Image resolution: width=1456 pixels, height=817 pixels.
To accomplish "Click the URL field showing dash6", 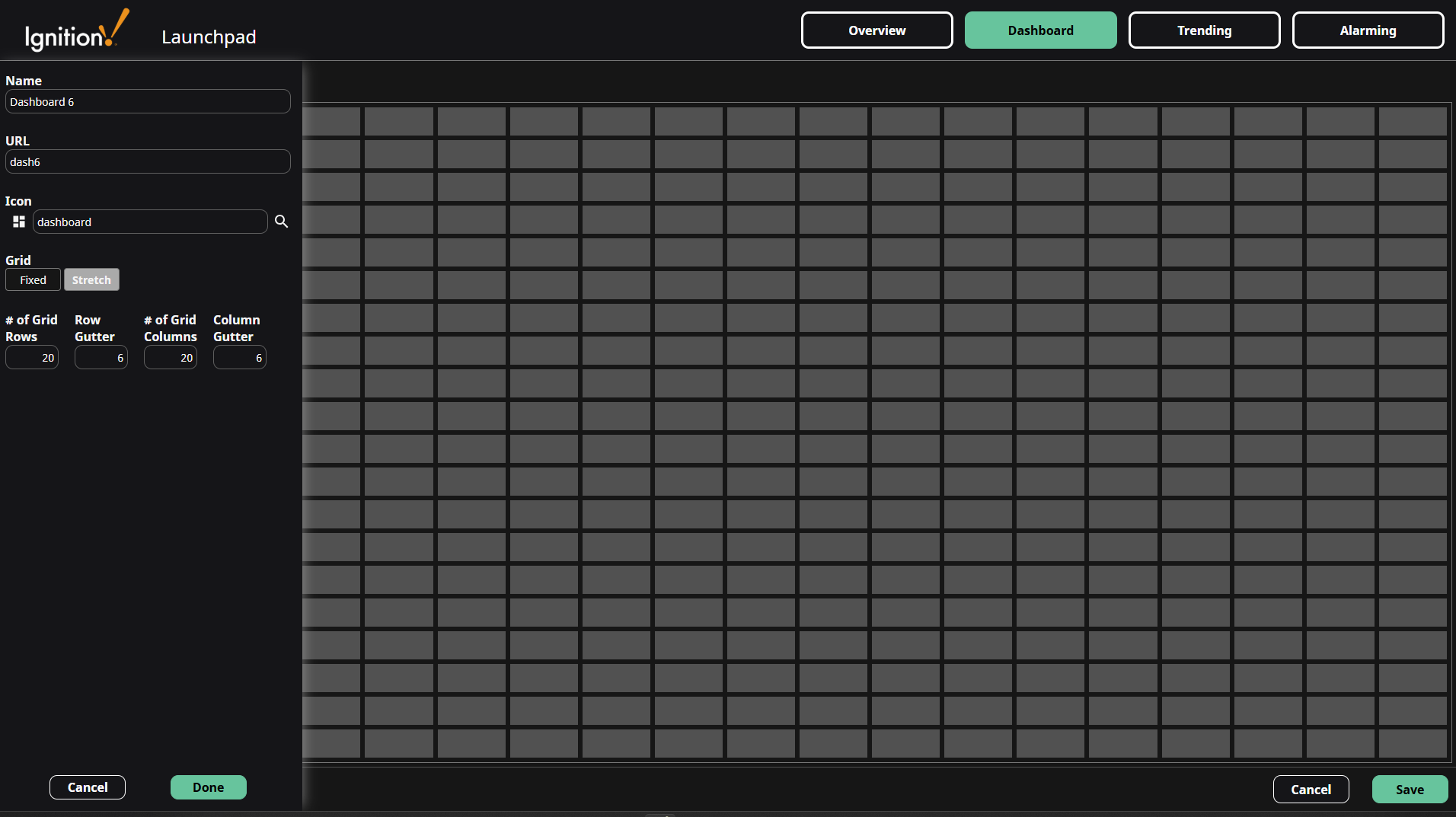I will tap(147, 161).
